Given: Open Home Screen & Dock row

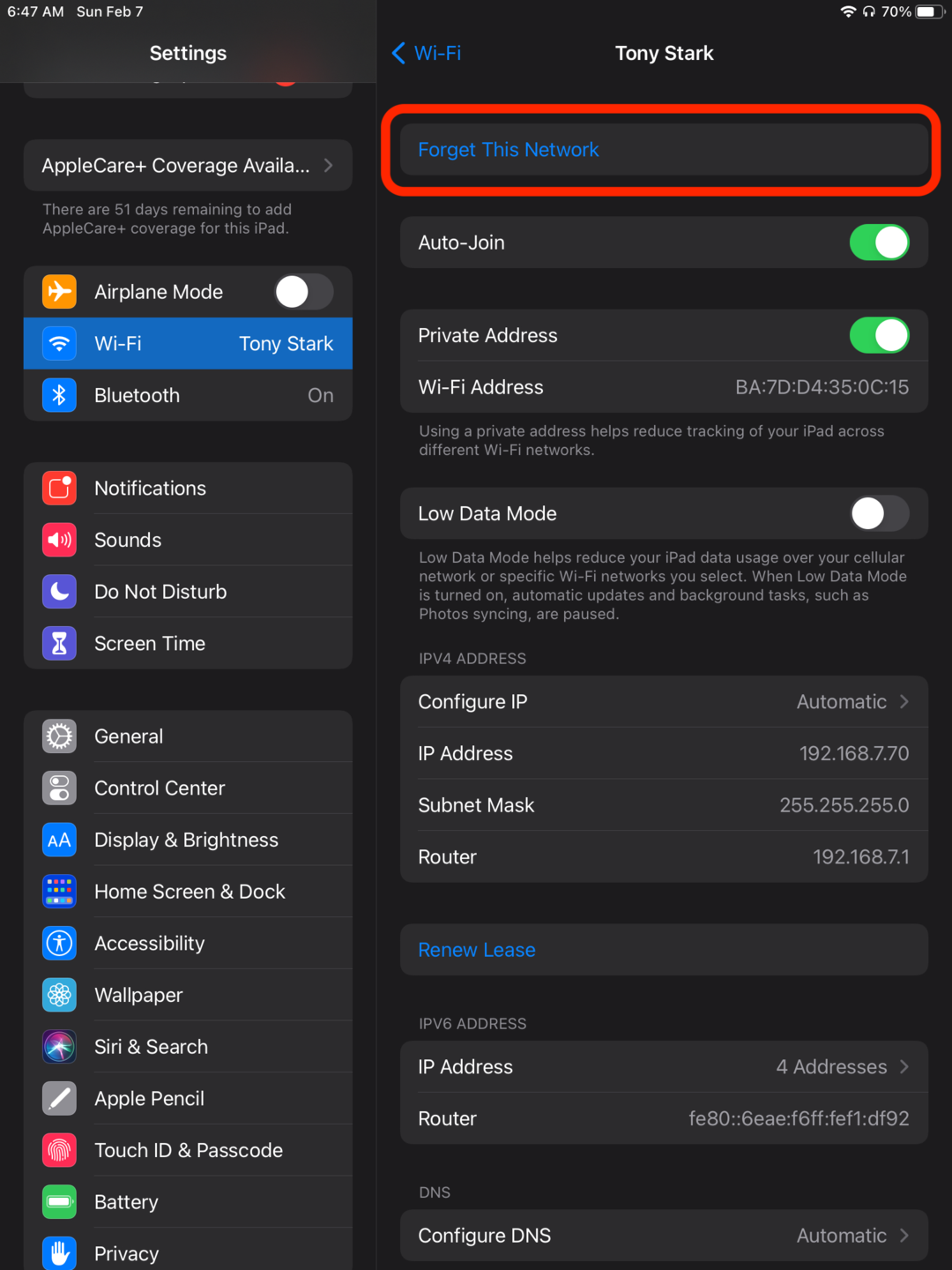Looking at the screenshot, I should (x=188, y=892).
